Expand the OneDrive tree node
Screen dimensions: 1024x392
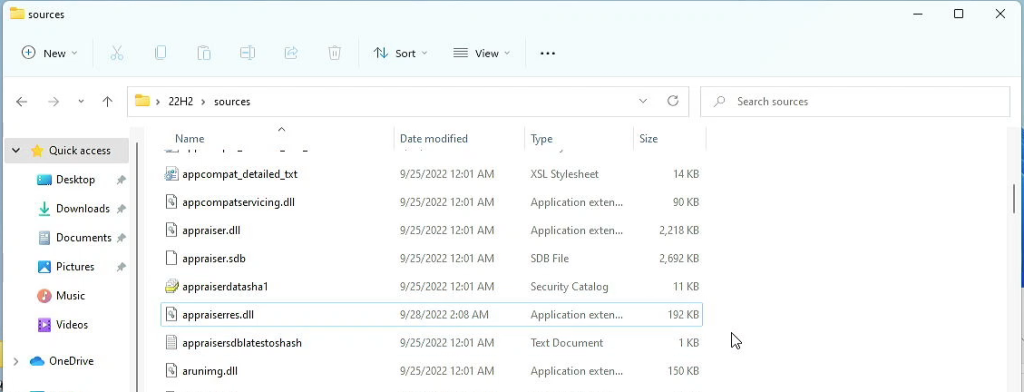pos(16,361)
